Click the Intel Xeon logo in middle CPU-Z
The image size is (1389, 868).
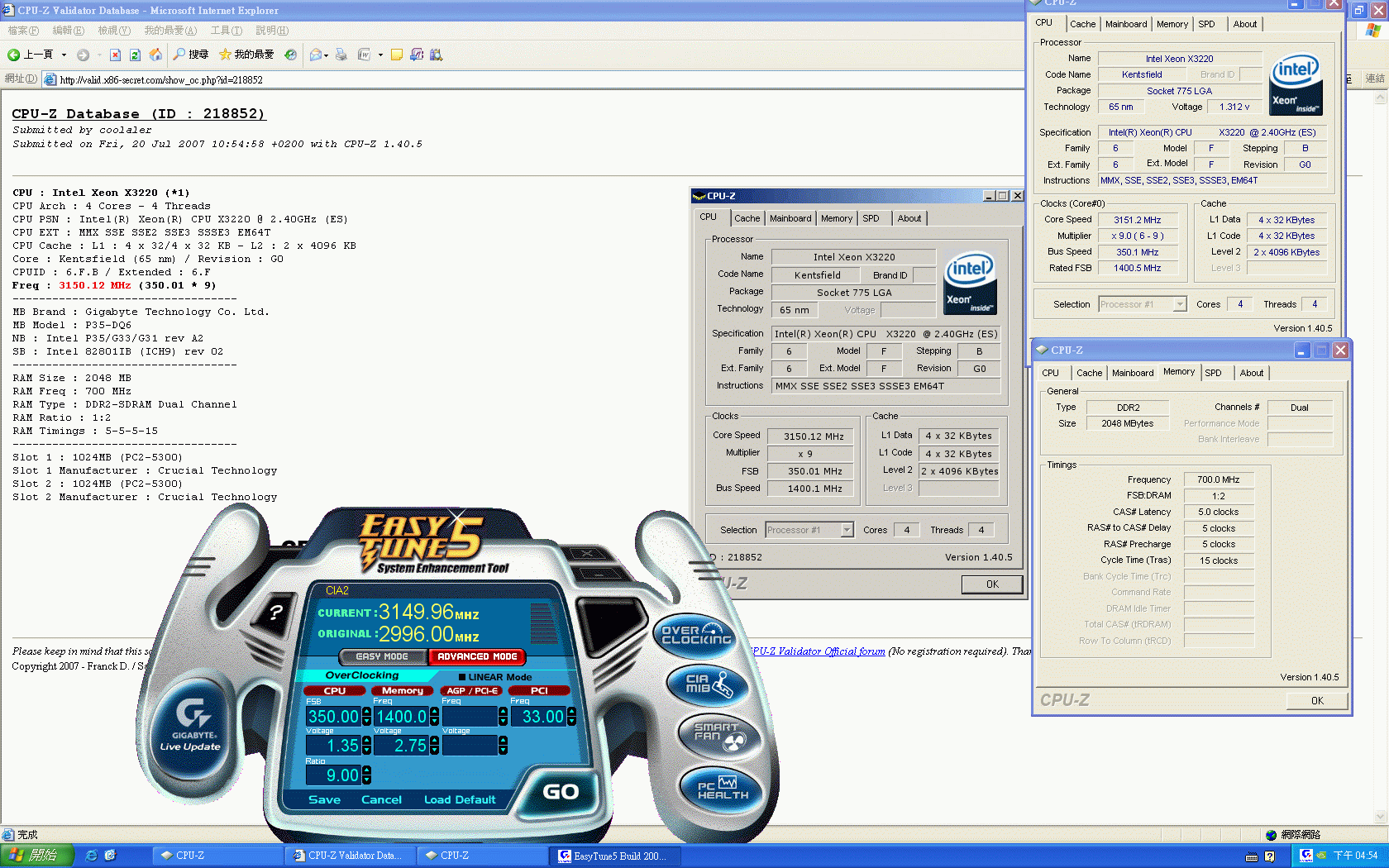(971, 284)
